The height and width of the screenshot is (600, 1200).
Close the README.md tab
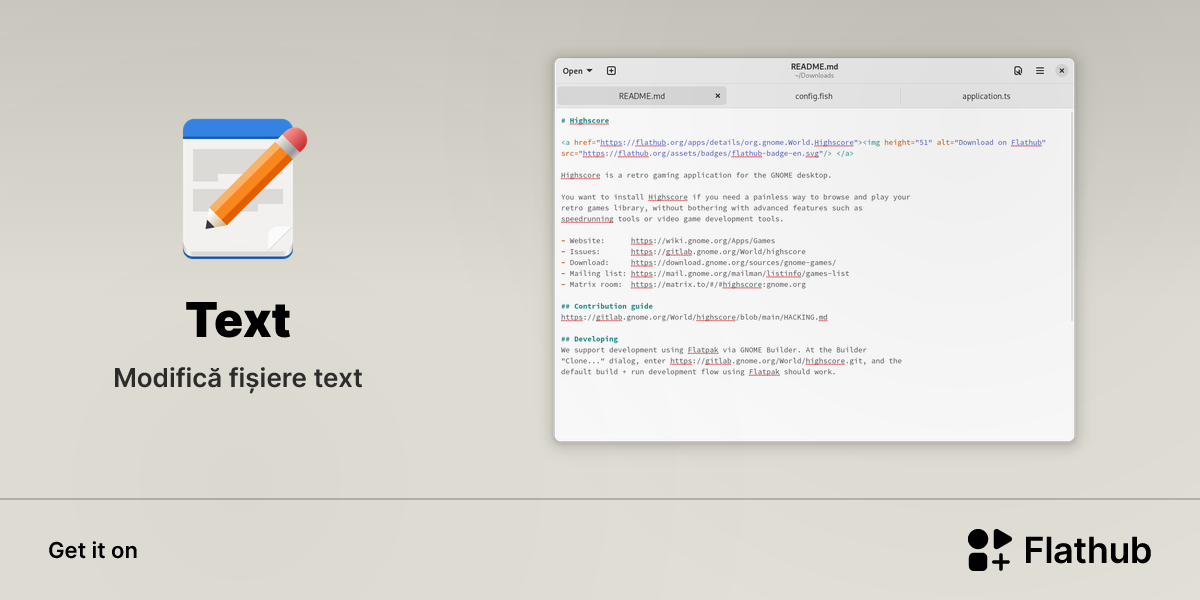coord(717,96)
